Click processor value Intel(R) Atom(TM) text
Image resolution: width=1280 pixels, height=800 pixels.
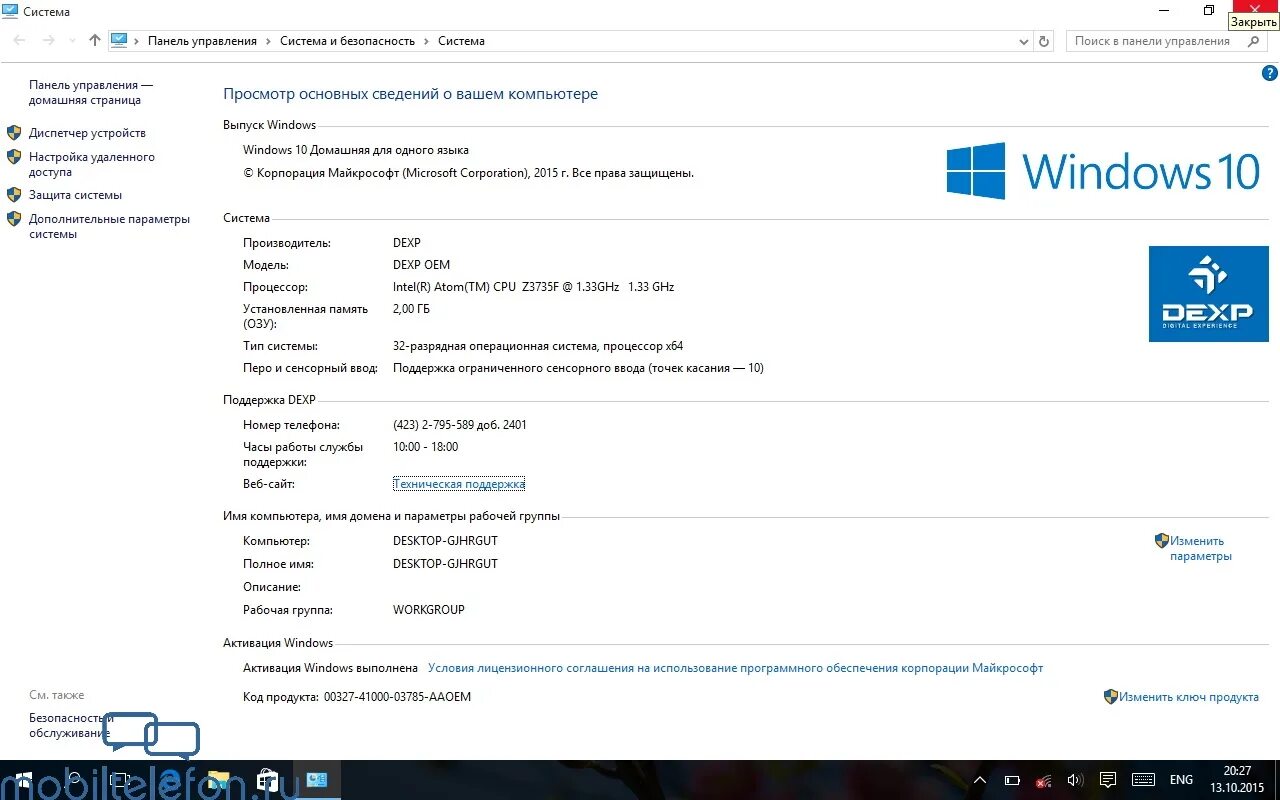click(x=534, y=287)
